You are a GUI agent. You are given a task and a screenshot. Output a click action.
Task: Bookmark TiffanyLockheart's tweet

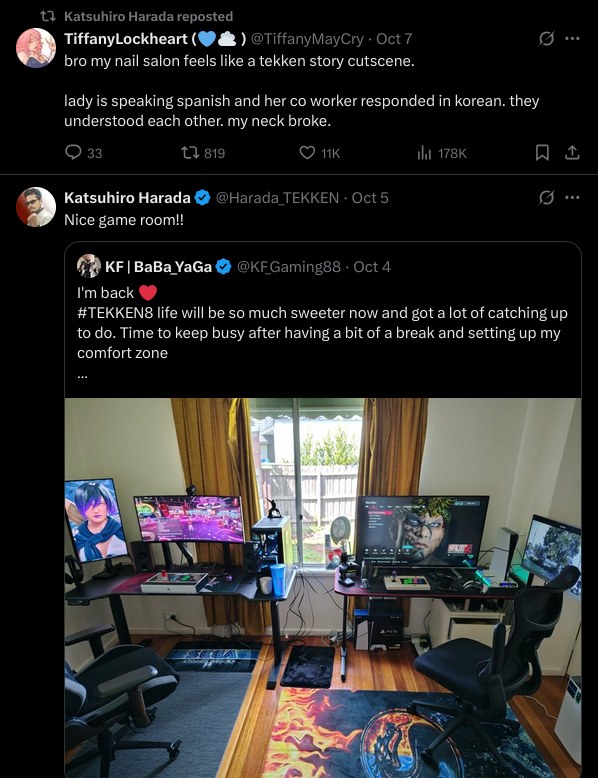(542, 153)
